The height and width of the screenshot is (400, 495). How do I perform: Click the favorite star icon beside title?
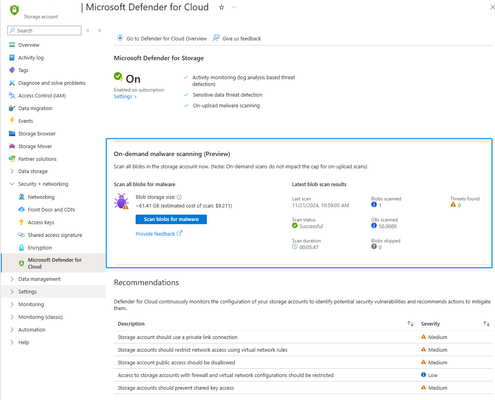click(x=221, y=7)
